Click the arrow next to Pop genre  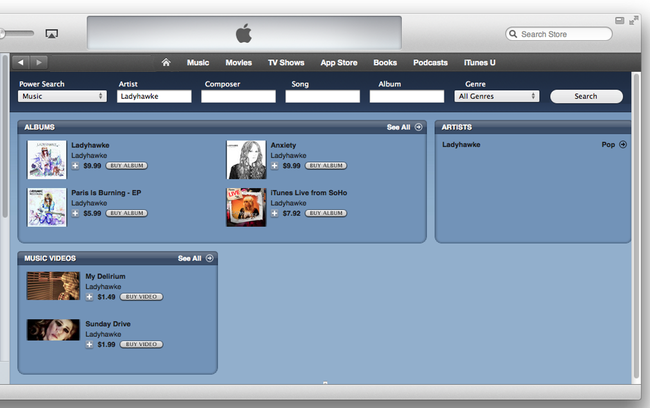coord(623,145)
